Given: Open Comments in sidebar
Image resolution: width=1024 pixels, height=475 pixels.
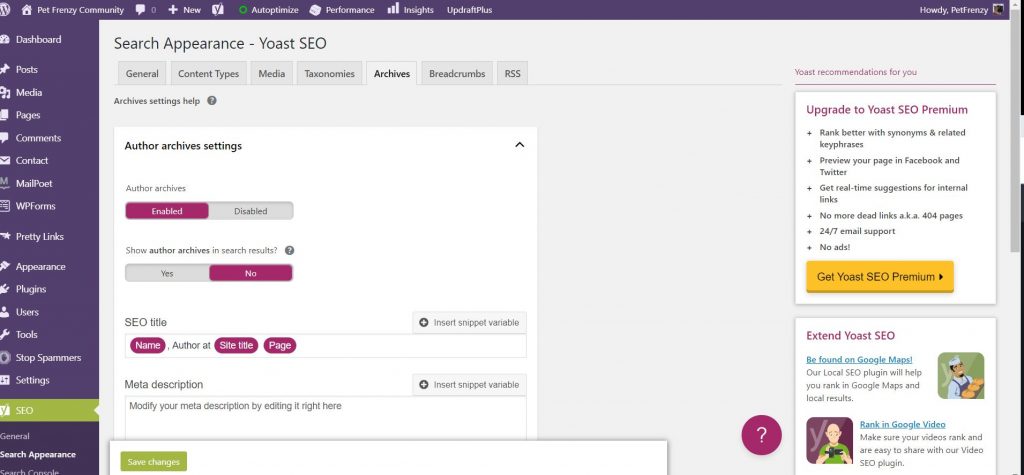Looking at the screenshot, I should (38, 138).
